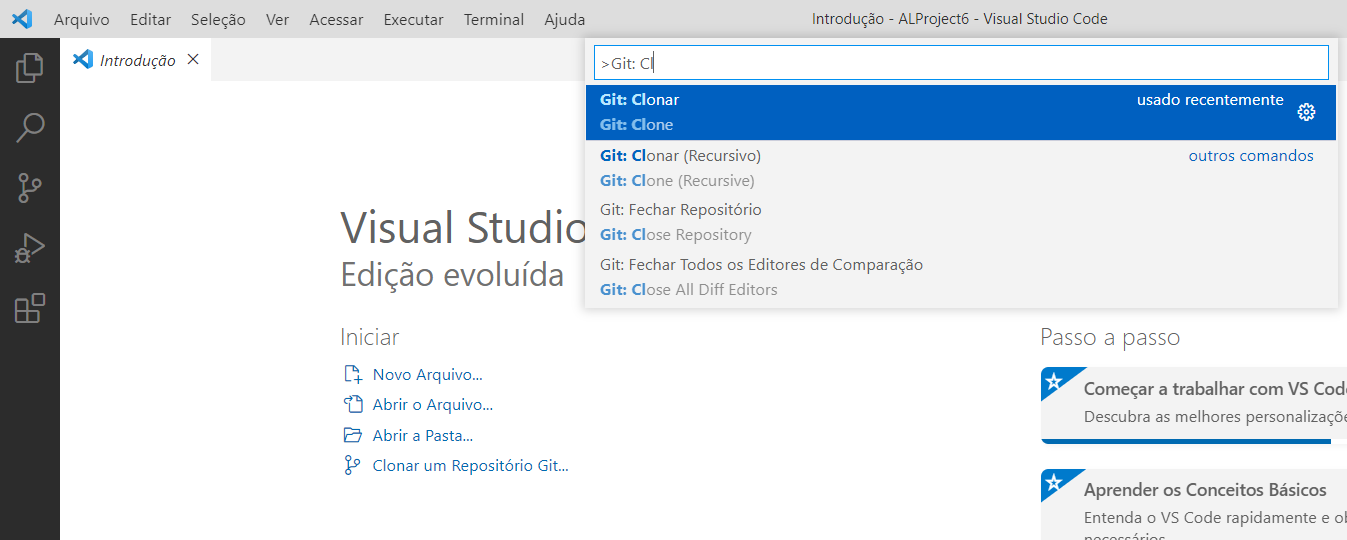Click the Passo a passo heading
Viewport: 1347px width, 540px height.
tap(1110, 337)
